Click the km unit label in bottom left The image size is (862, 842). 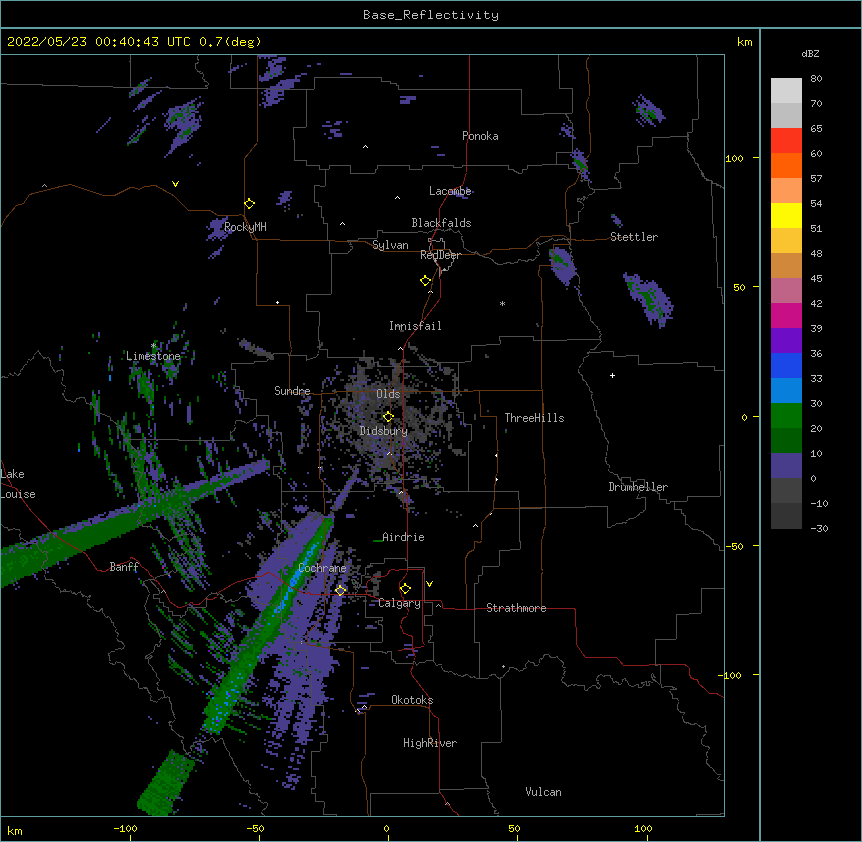pos(15,830)
